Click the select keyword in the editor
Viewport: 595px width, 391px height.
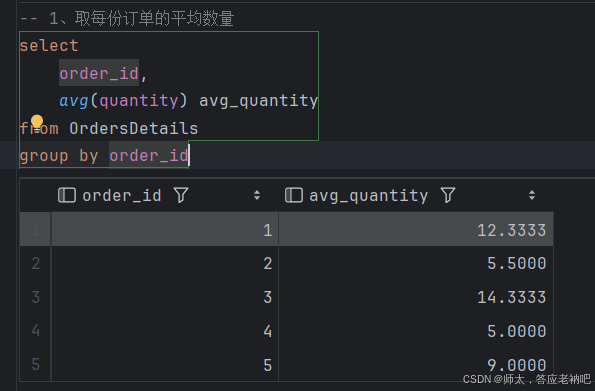click(x=49, y=46)
